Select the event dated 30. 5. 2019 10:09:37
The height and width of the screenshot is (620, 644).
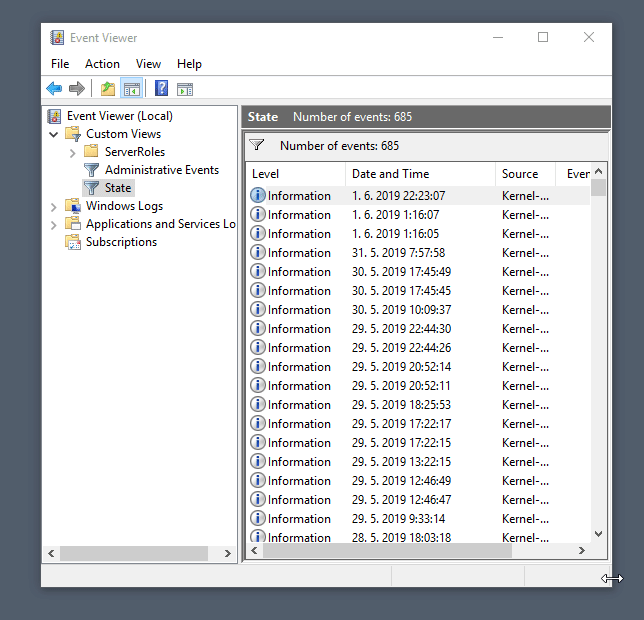(x=419, y=309)
